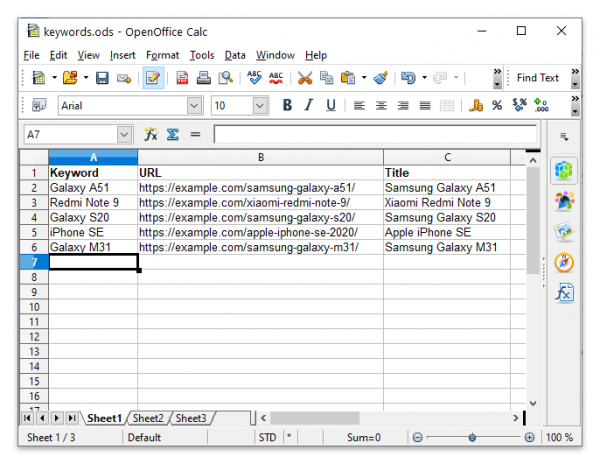Toggle Edit File mode button
600x464 pixels.
click(x=153, y=78)
